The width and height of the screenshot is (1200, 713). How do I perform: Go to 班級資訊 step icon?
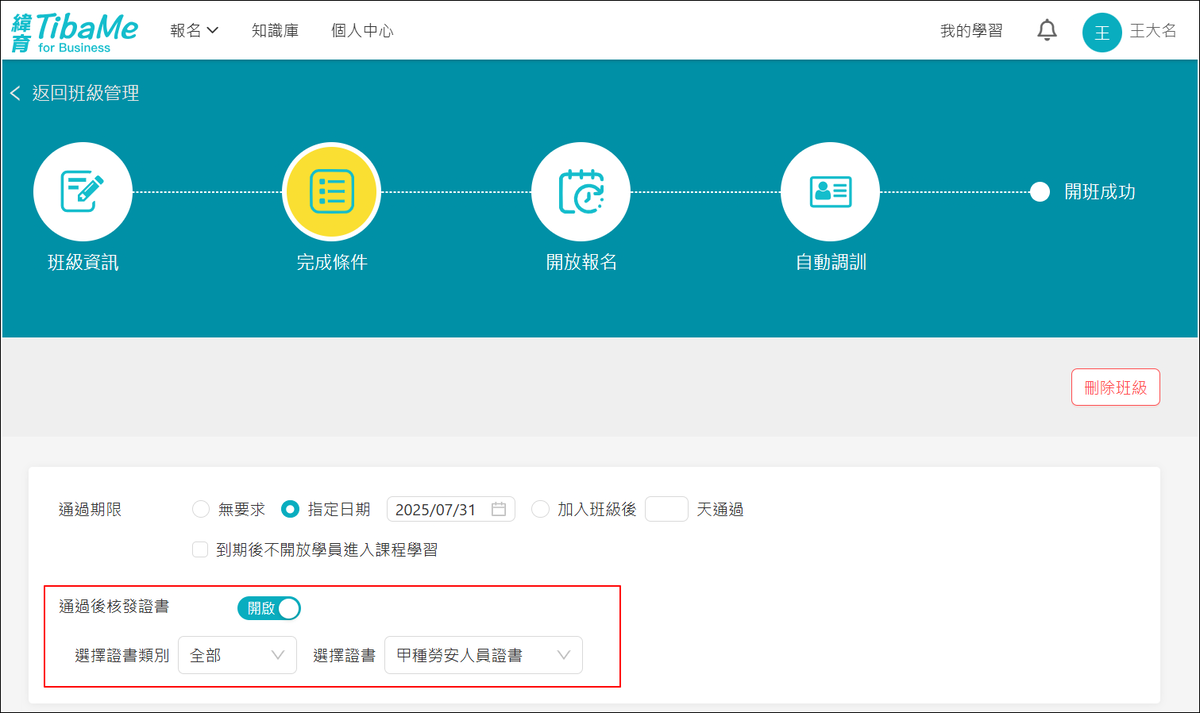tap(83, 191)
